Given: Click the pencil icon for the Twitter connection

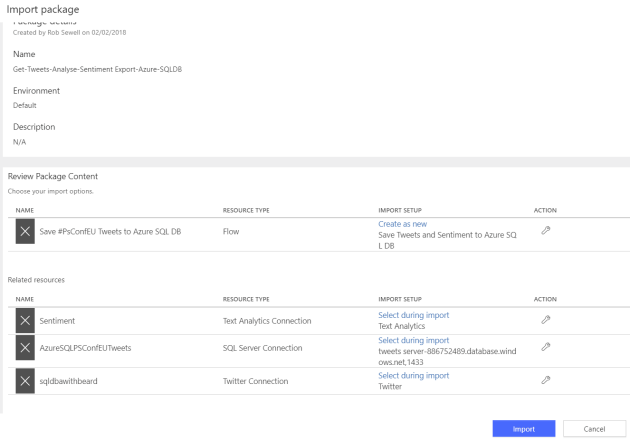Looking at the screenshot, I should click(x=545, y=380).
